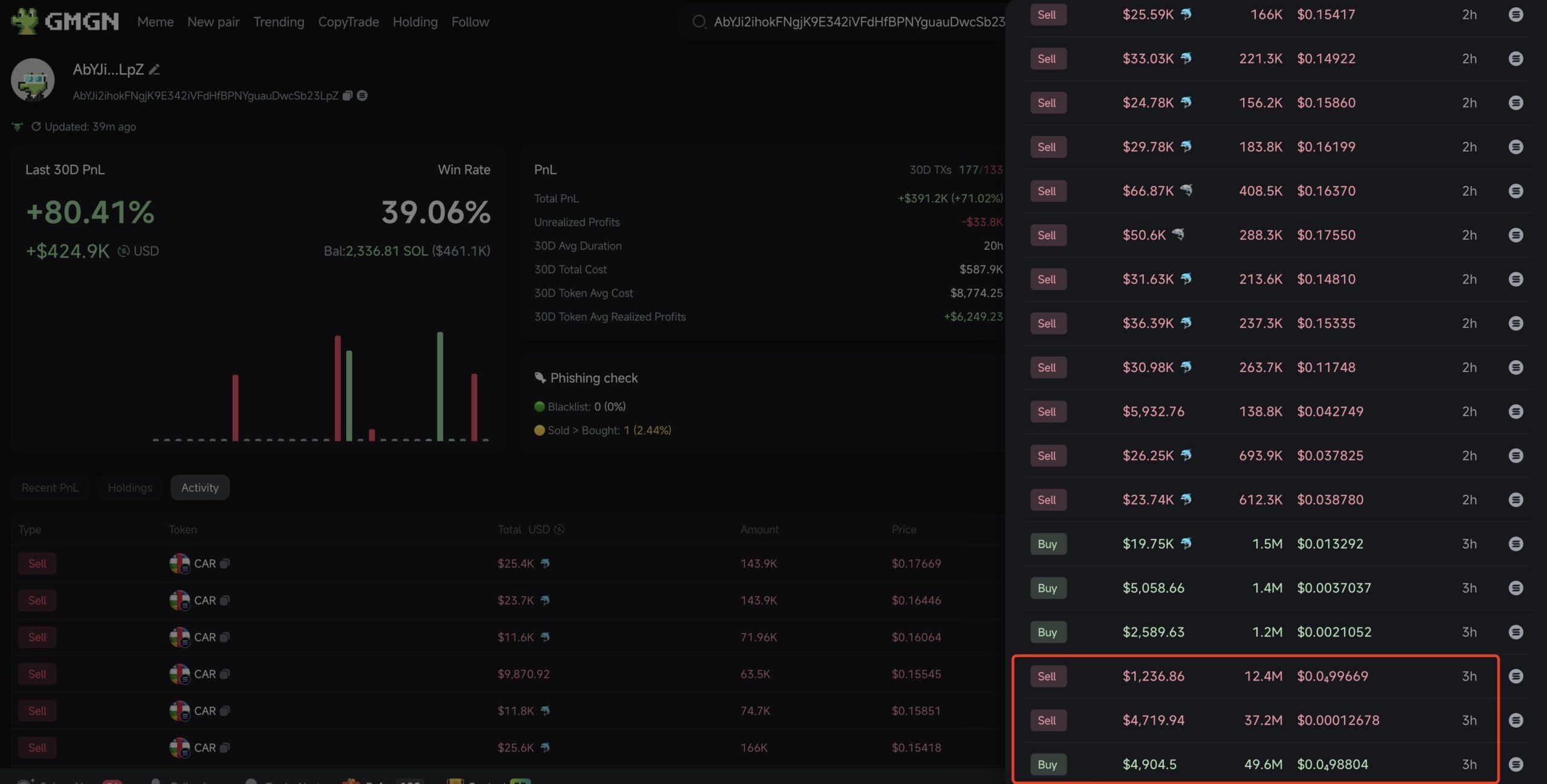Copy CAR token address in $25.4K row
The image size is (1547, 784).
coord(225,564)
